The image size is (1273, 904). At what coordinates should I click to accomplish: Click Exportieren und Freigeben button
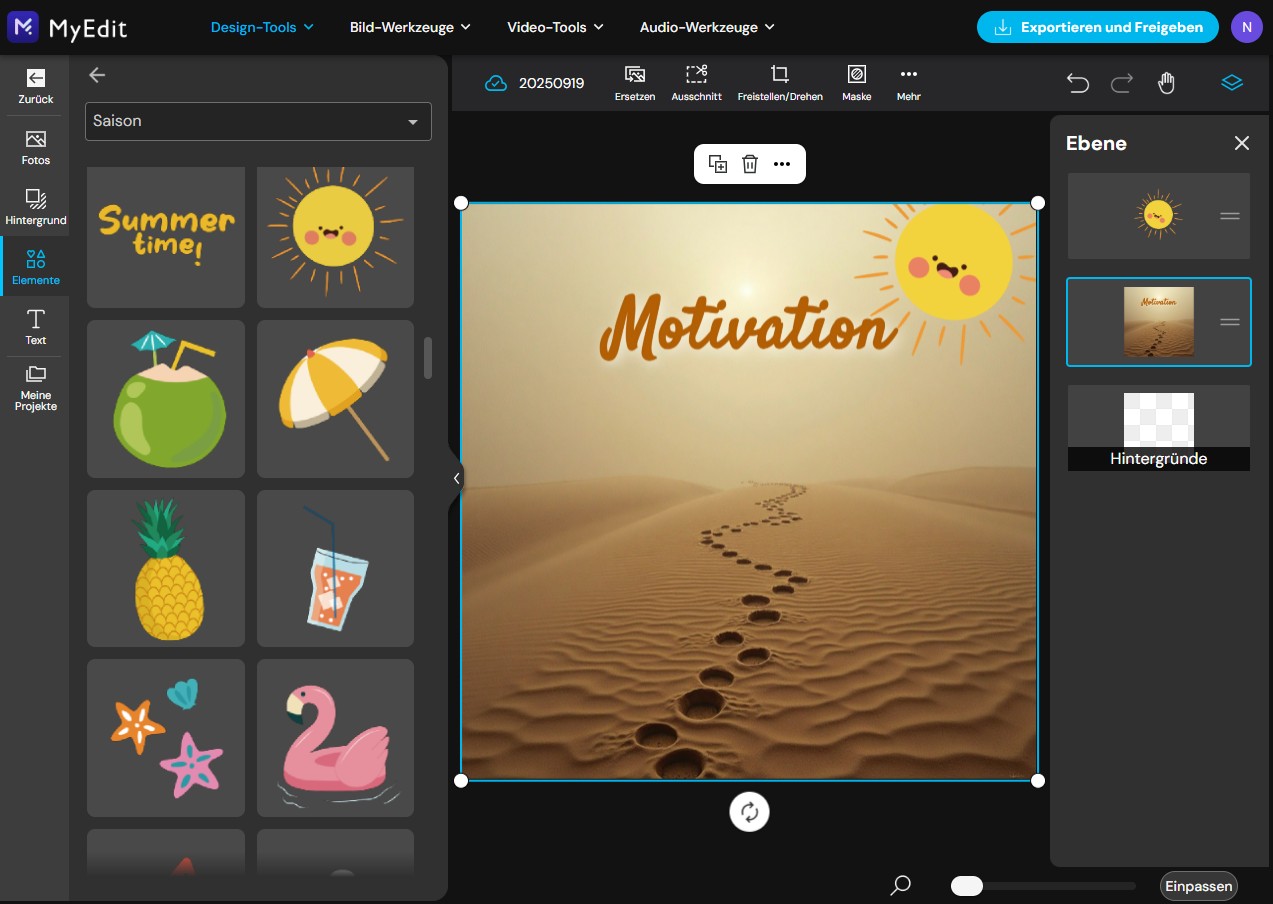coord(1098,27)
